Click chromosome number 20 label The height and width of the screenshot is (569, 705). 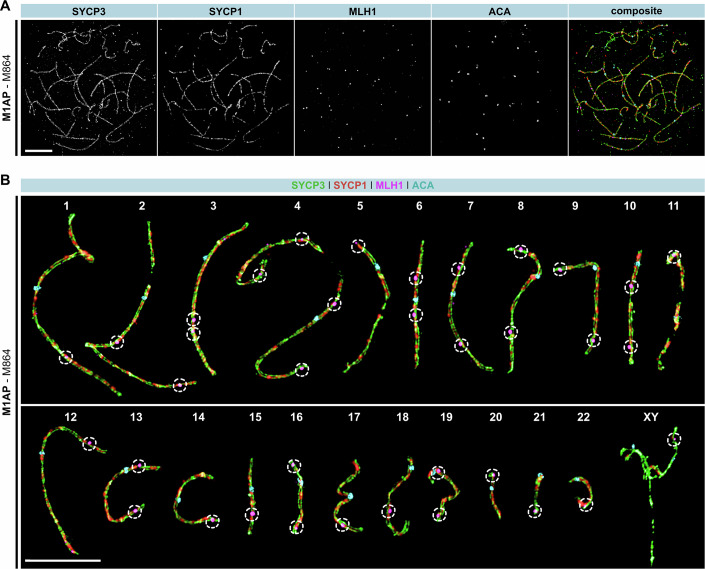click(495, 417)
